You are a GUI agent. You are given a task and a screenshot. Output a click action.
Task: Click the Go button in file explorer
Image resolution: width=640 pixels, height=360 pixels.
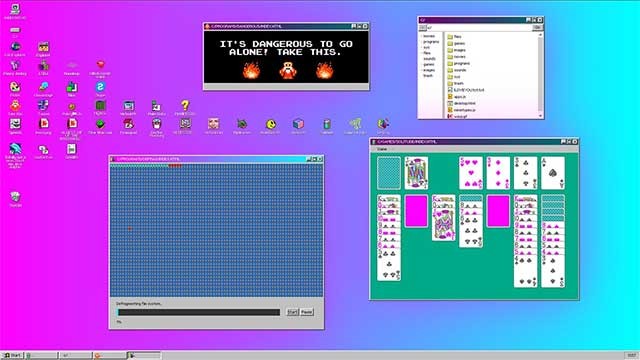(538, 27)
